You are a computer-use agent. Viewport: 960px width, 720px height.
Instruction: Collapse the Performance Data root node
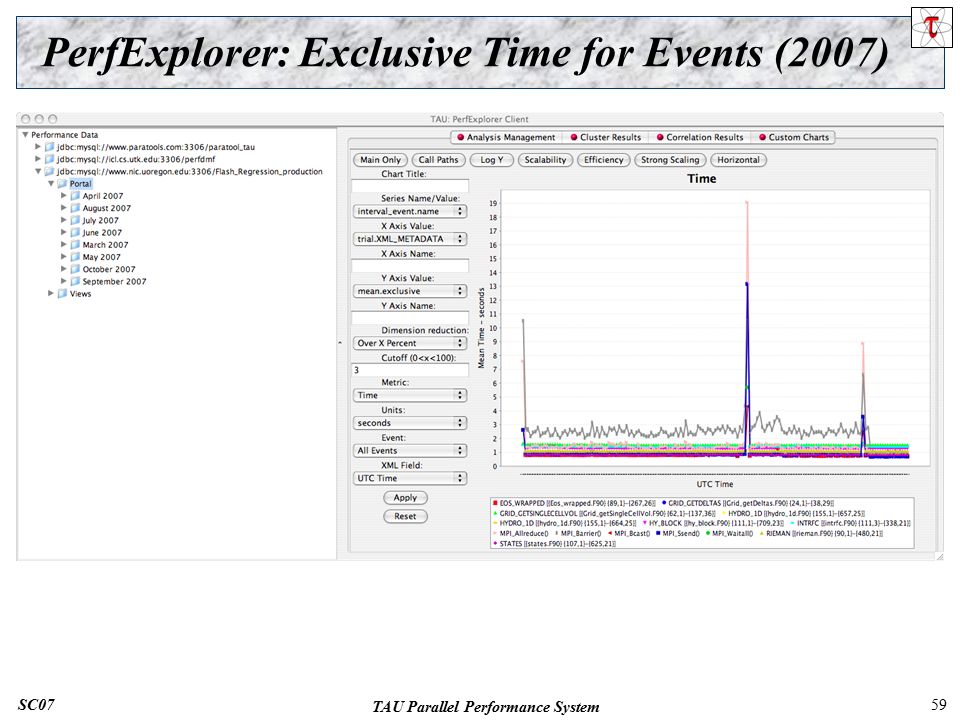click(x=25, y=135)
